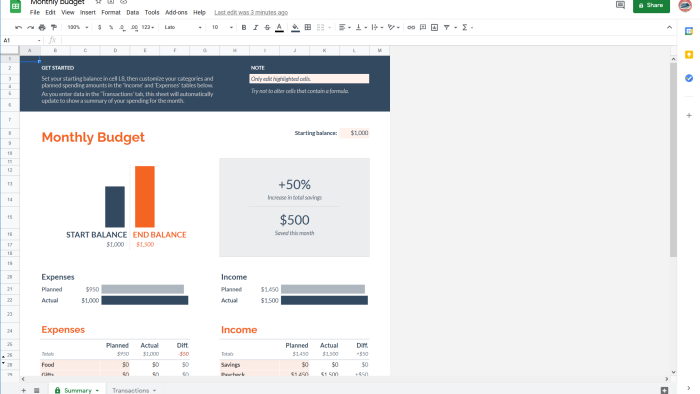This screenshot has height=394, width=700.
Task: Insert a comment
Action: [423, 28]
